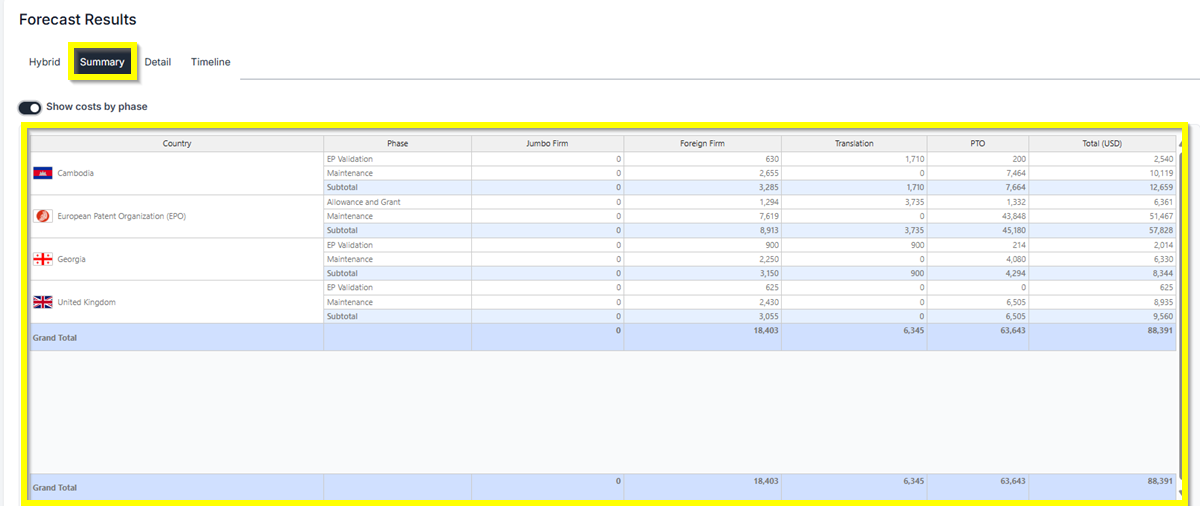Click the 7,664 PTO subtotal value
The width and height of the screenshot is (1200, 506).
tap(1015, 187)
